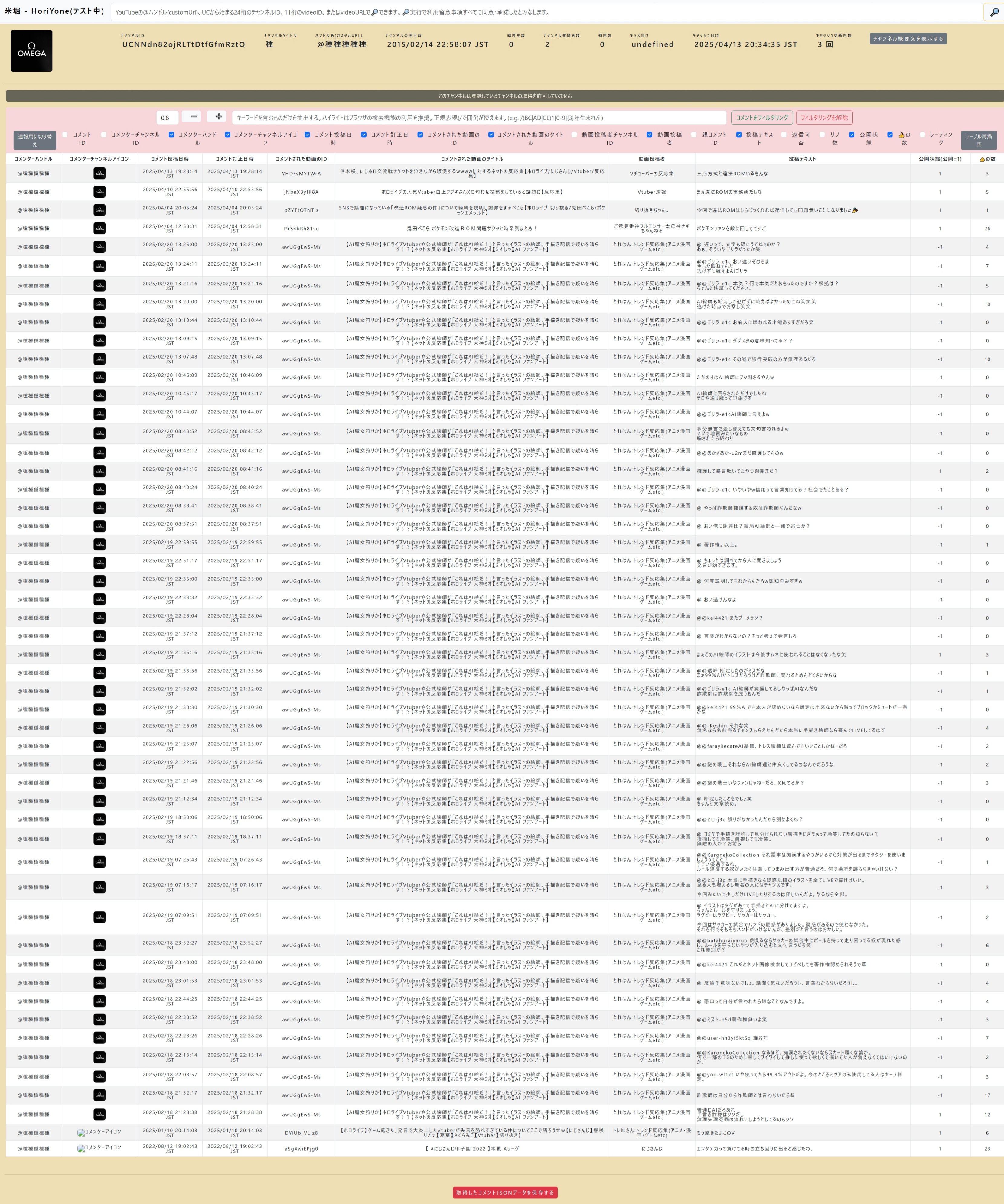Click 取得したコメントJSONデータを保存する button
Image resolution: width=1004 pixels, height=1204 pixels.
[505, 1193]
